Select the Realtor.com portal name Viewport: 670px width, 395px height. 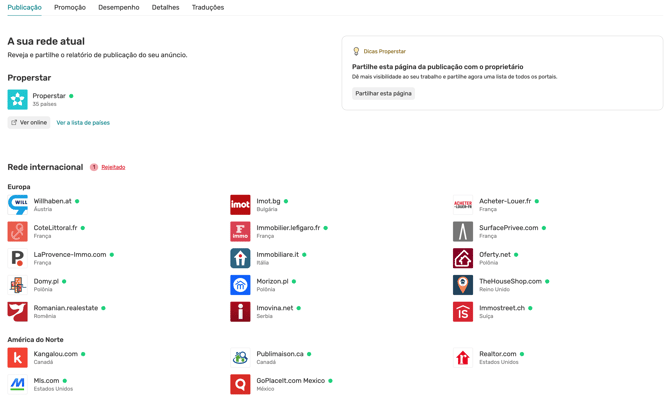[x=498, y=354]
